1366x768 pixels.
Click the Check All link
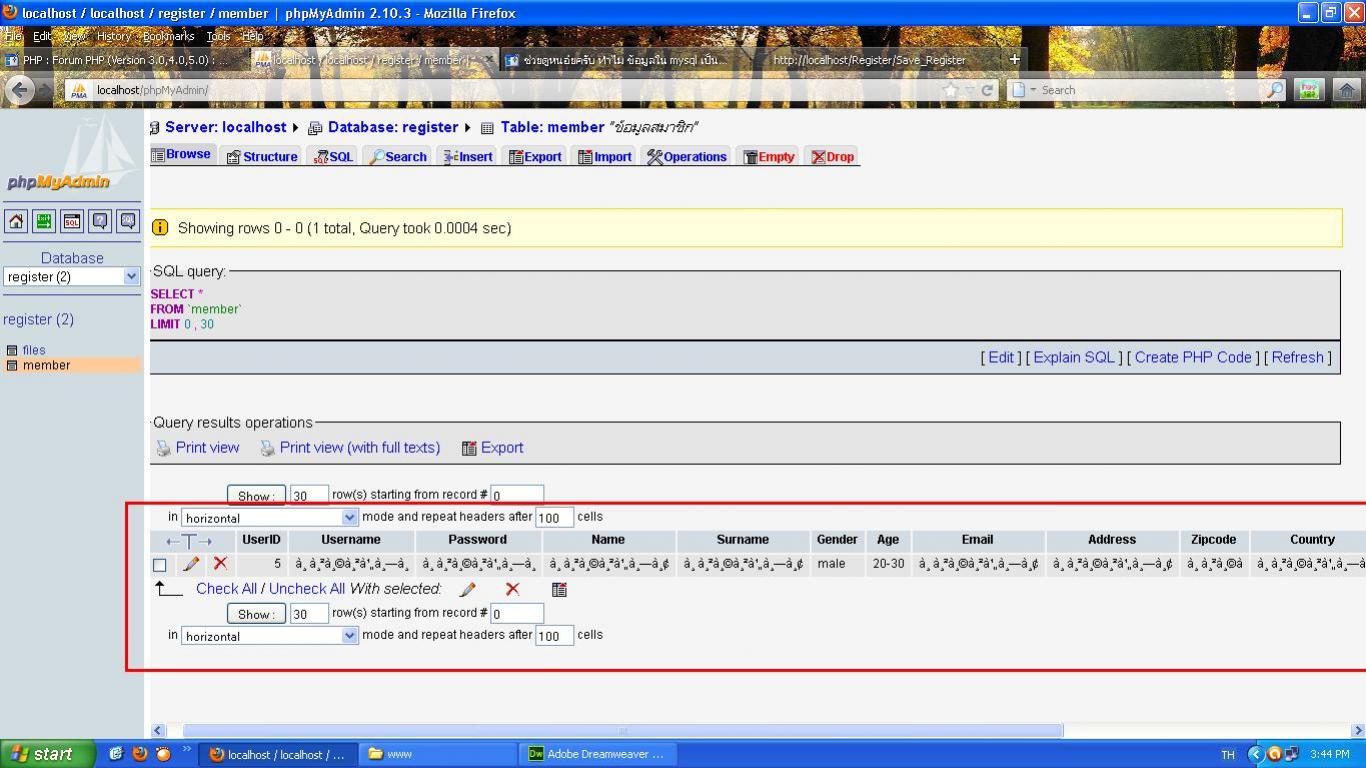tap(227, 589)
